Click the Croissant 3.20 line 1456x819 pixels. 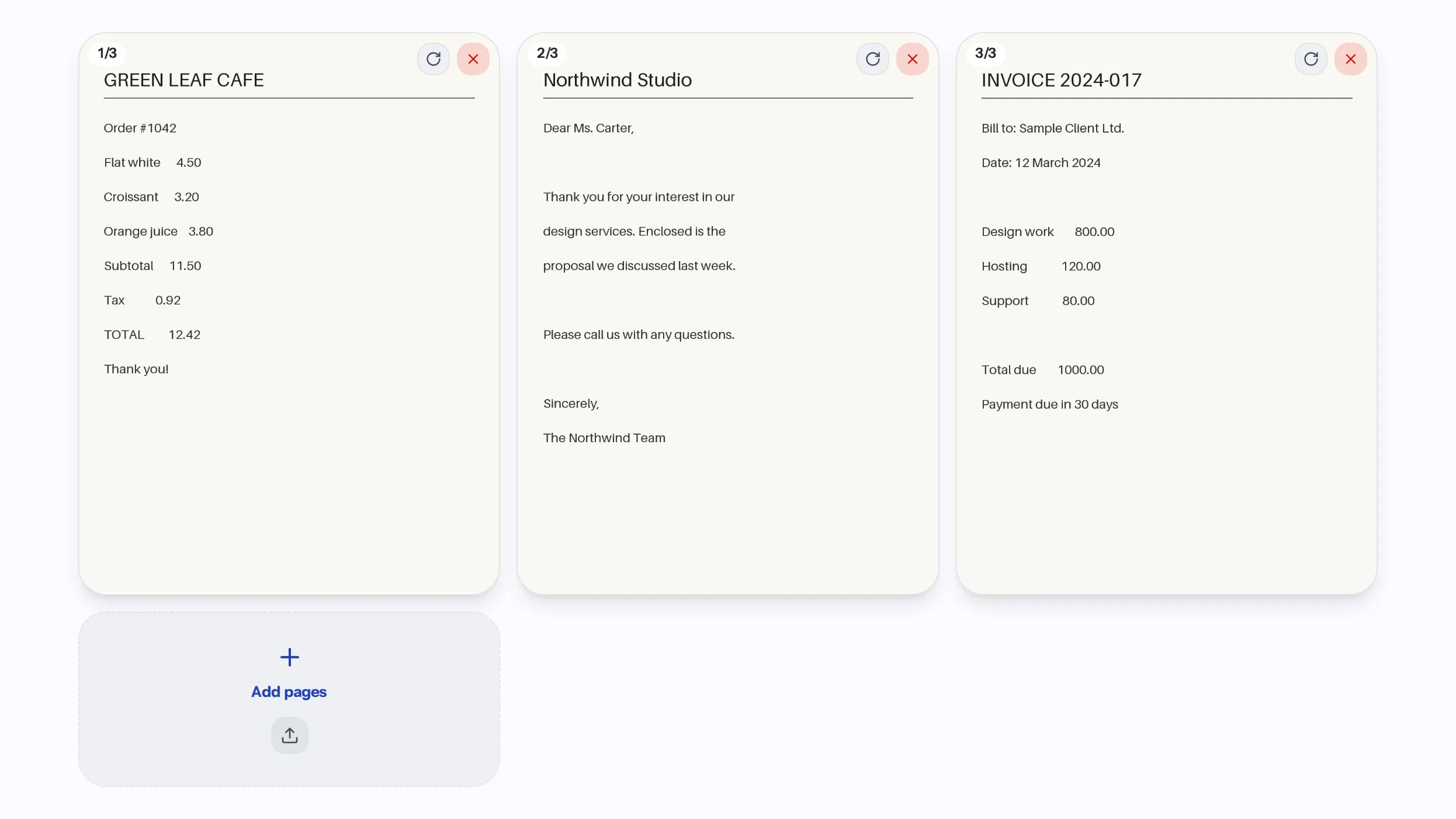(x=151, y=197)
